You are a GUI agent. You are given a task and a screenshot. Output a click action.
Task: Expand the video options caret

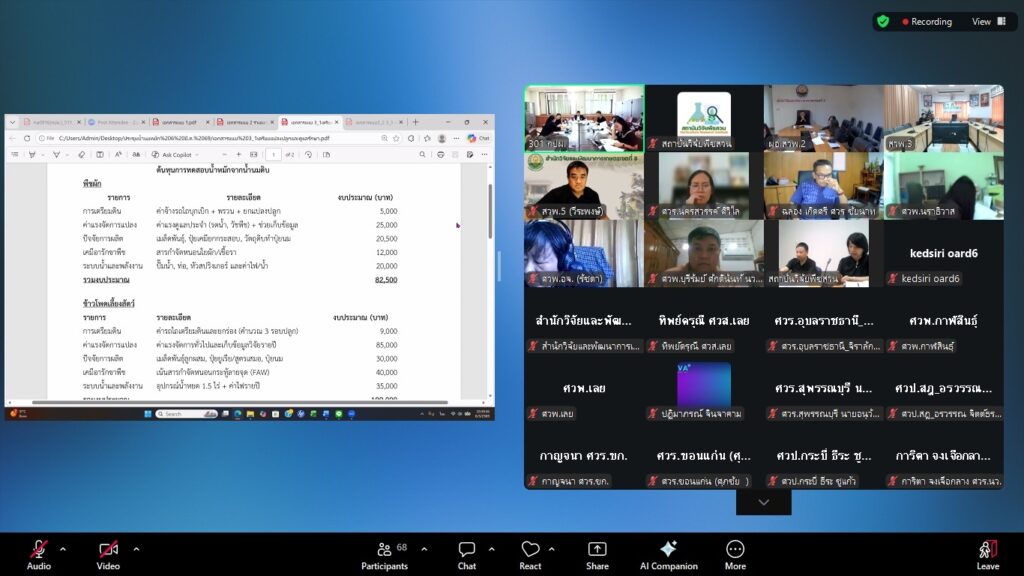click(136, 549)
